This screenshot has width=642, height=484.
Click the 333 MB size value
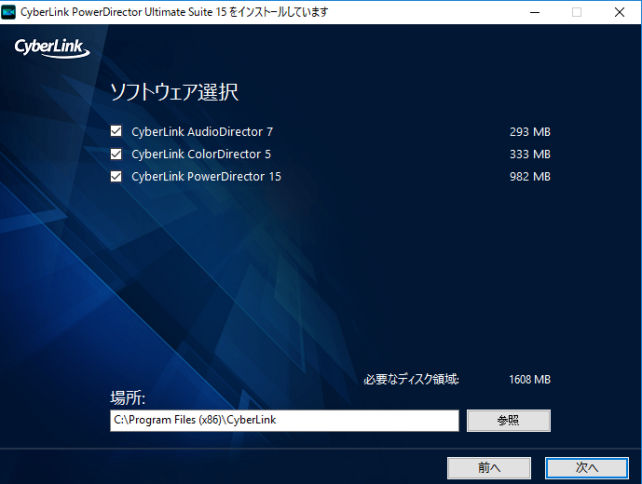(x=530, y=154)
